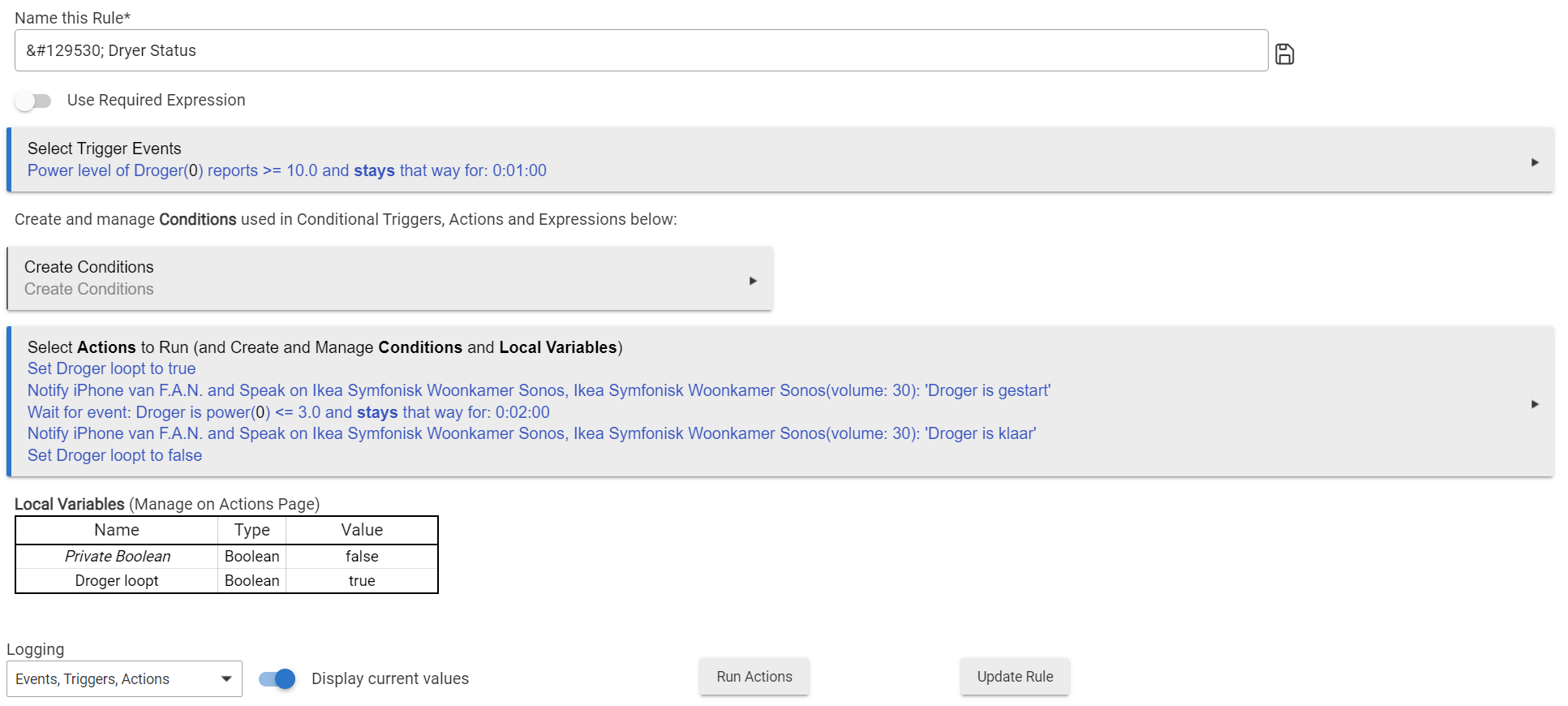1568x706 pixels.
Task: Click the Private Boolean variable name cell
Action: click(x=118, y=557)
